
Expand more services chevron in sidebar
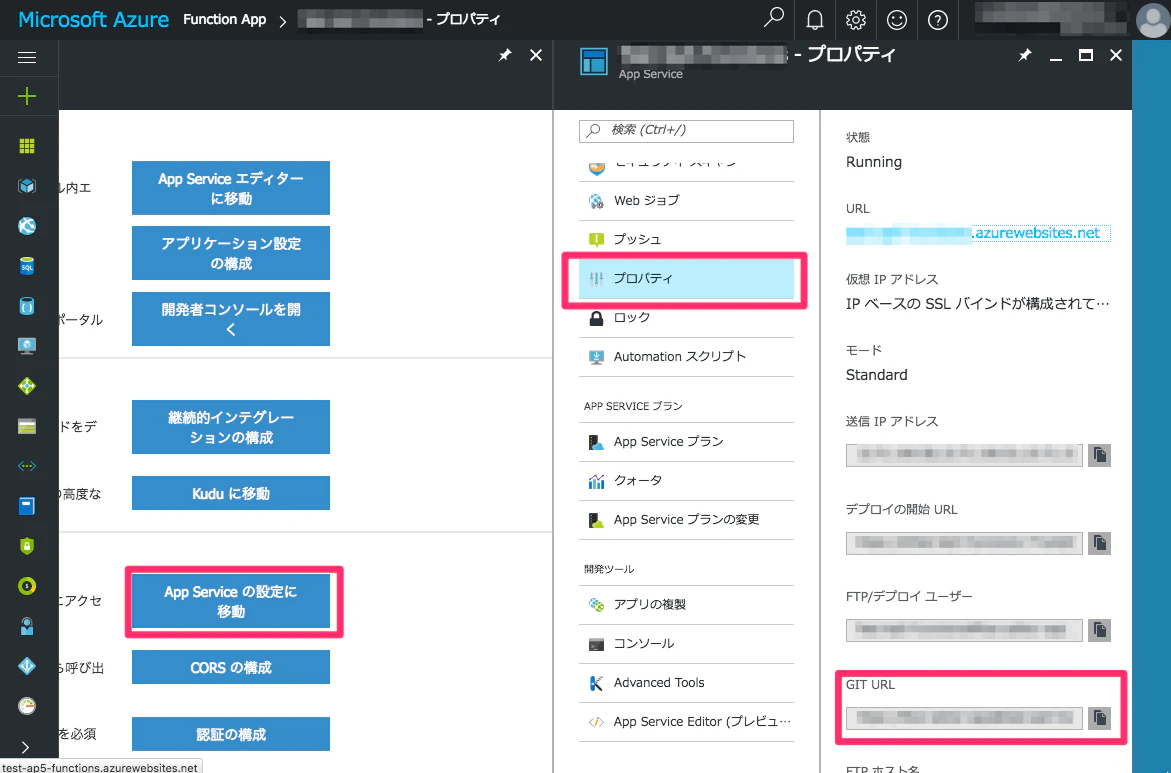click(25, 748)
